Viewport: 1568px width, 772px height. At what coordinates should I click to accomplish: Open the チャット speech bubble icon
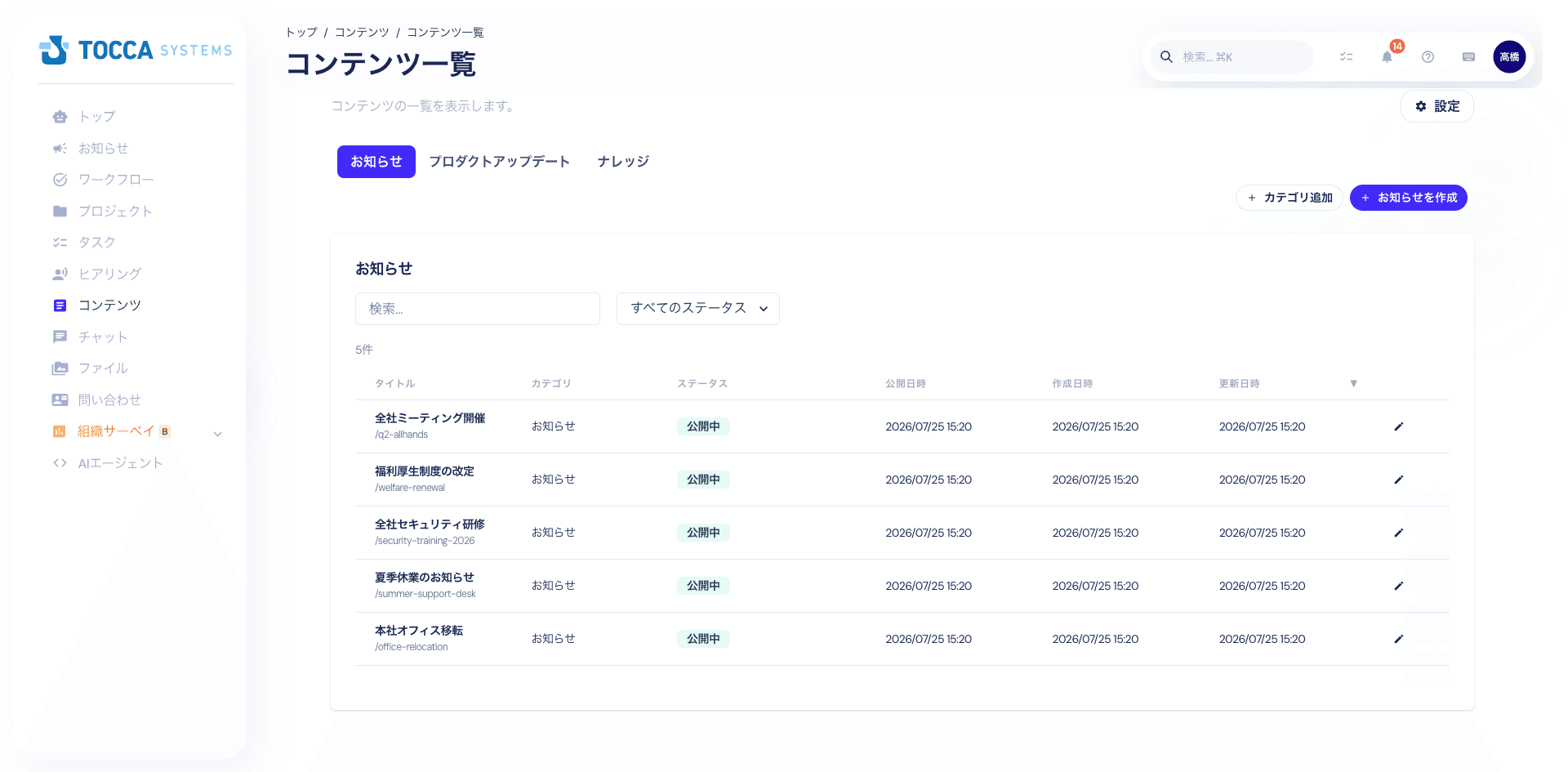click(x=60, y=337)
